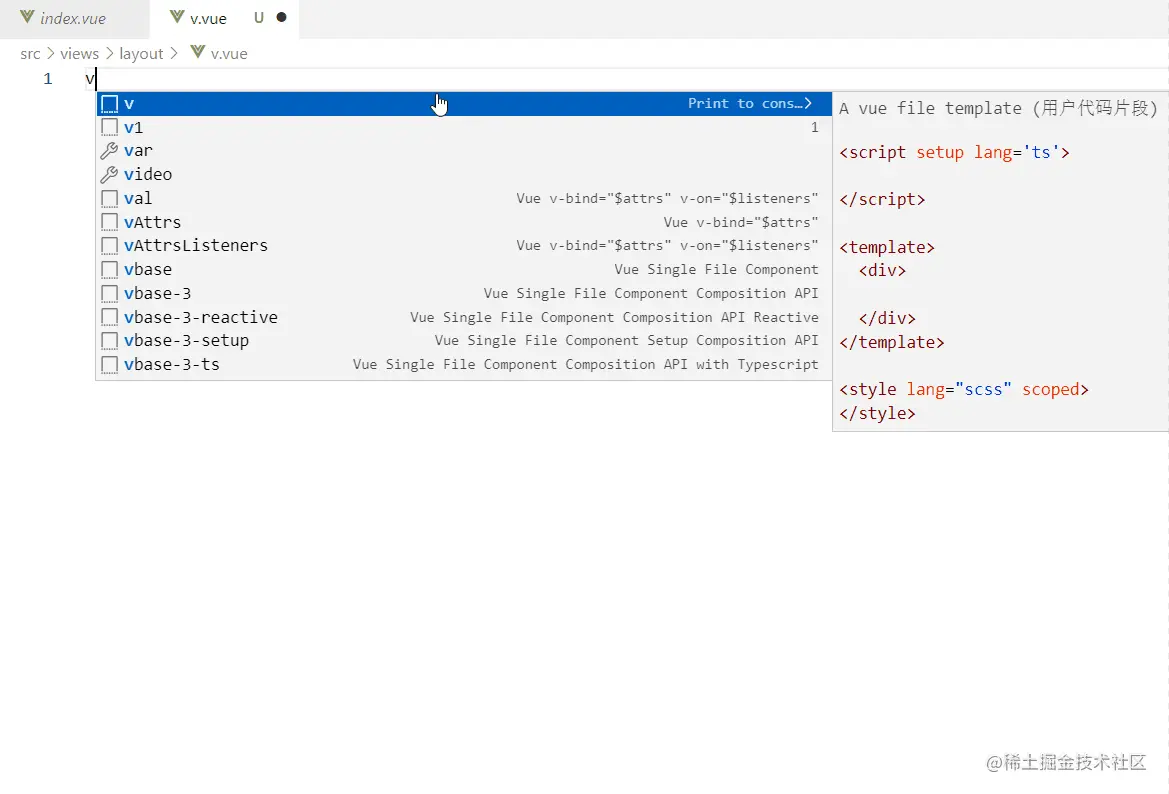This screenshot has width=1169, height=794.
Task: Open the layout breadcrumb
Action: click(141, 54)
